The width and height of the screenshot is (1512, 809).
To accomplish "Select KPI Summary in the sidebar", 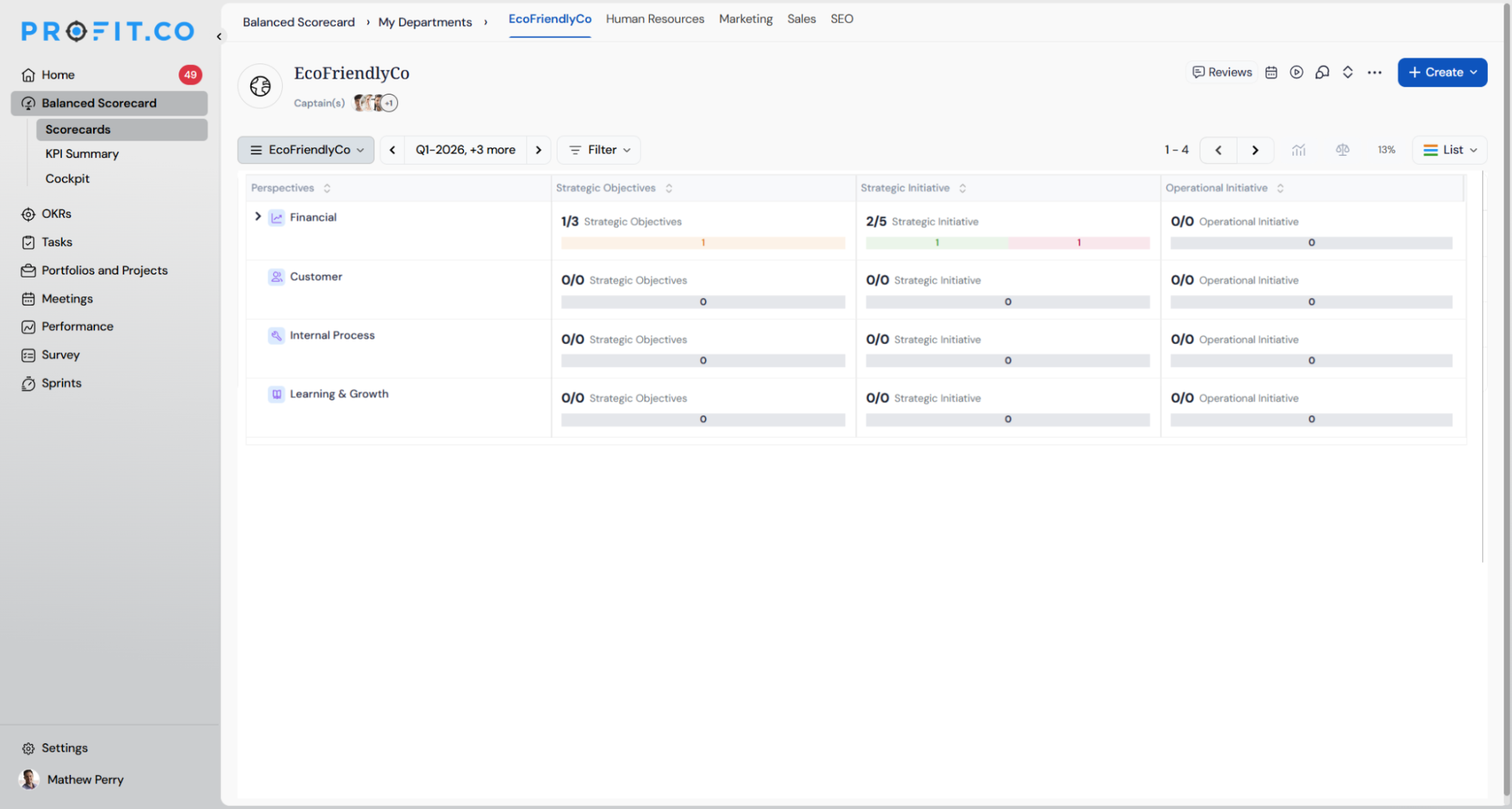I will [82, 153].
